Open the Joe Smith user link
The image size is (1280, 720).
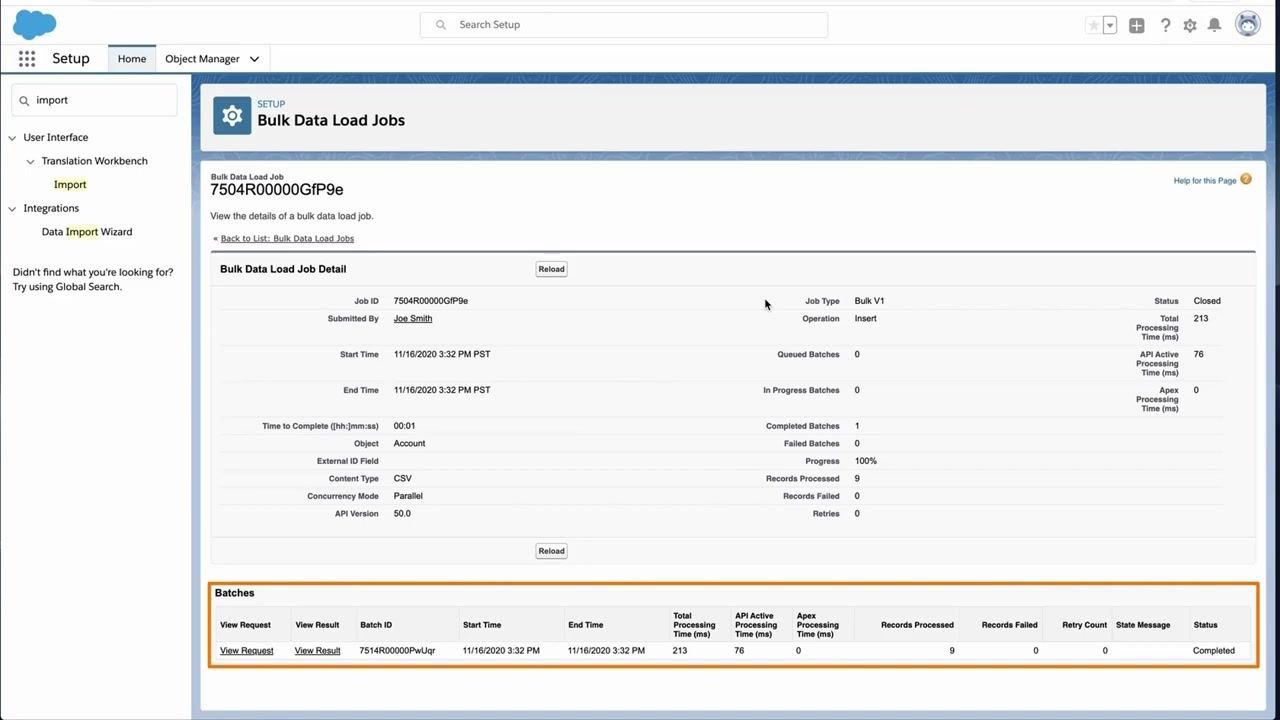point(413,319)
